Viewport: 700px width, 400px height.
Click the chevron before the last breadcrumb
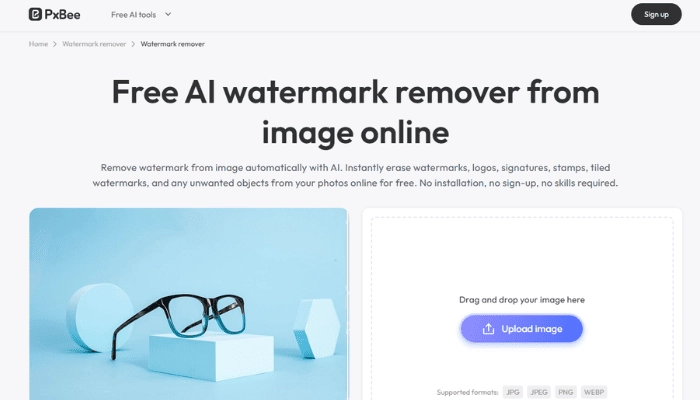[133, 44]
